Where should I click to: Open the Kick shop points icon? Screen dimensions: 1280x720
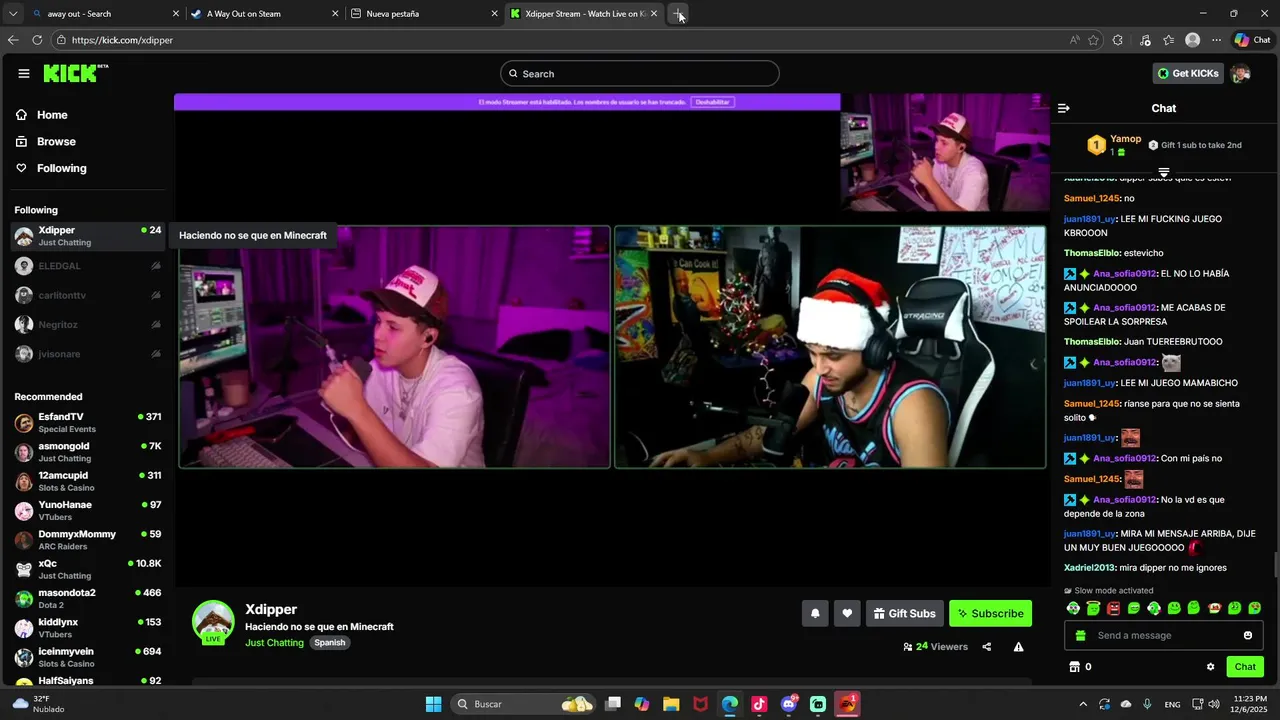pyautogui.click(x=1075, y=667)
